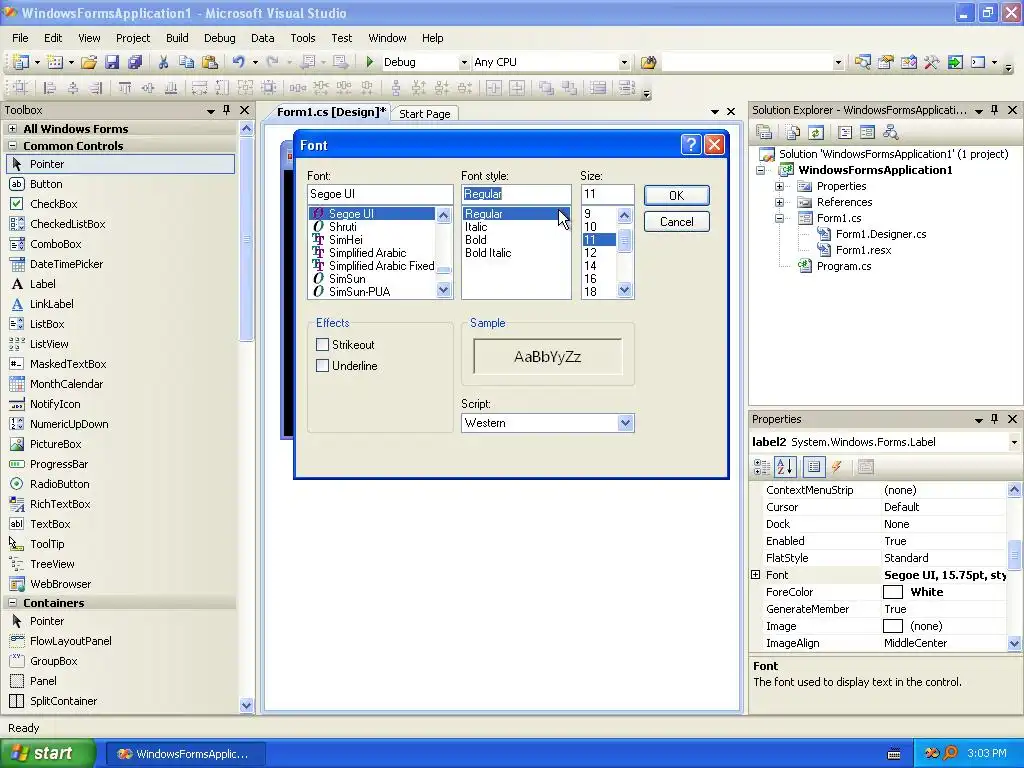
Task: Open the Project menu
Action: point(133,38)
